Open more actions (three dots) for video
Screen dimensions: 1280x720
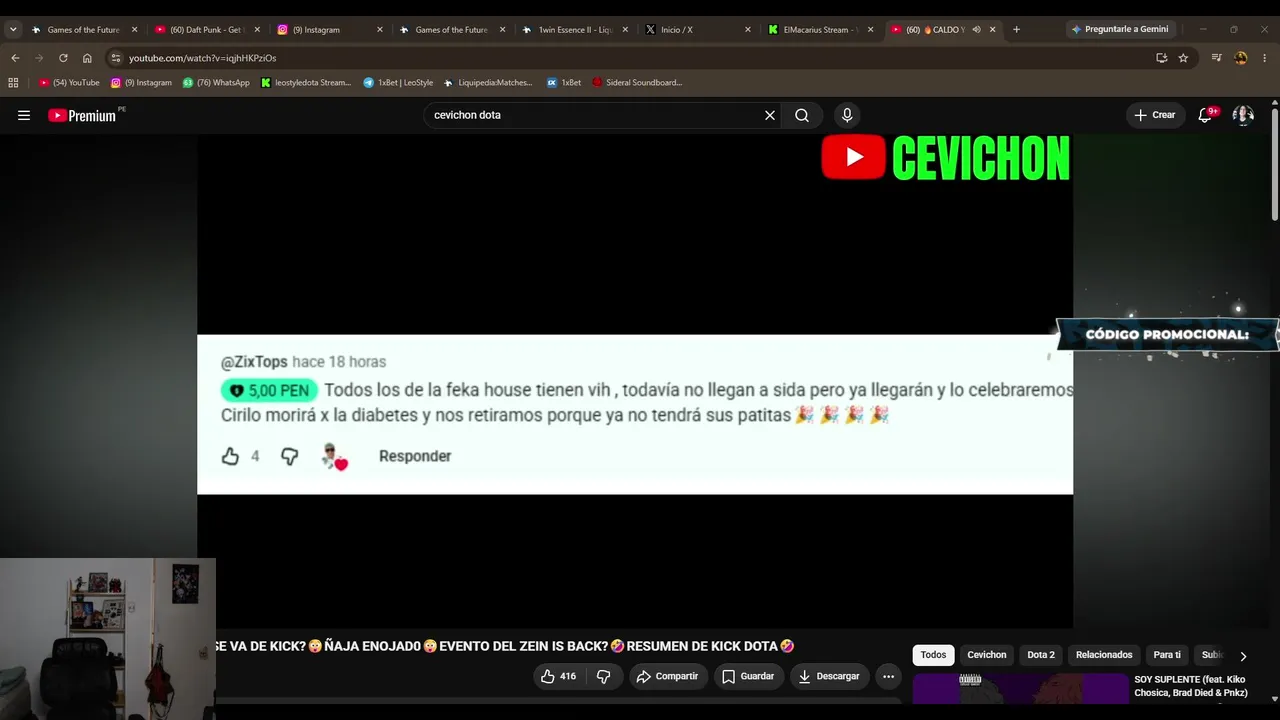click(888, 676)
